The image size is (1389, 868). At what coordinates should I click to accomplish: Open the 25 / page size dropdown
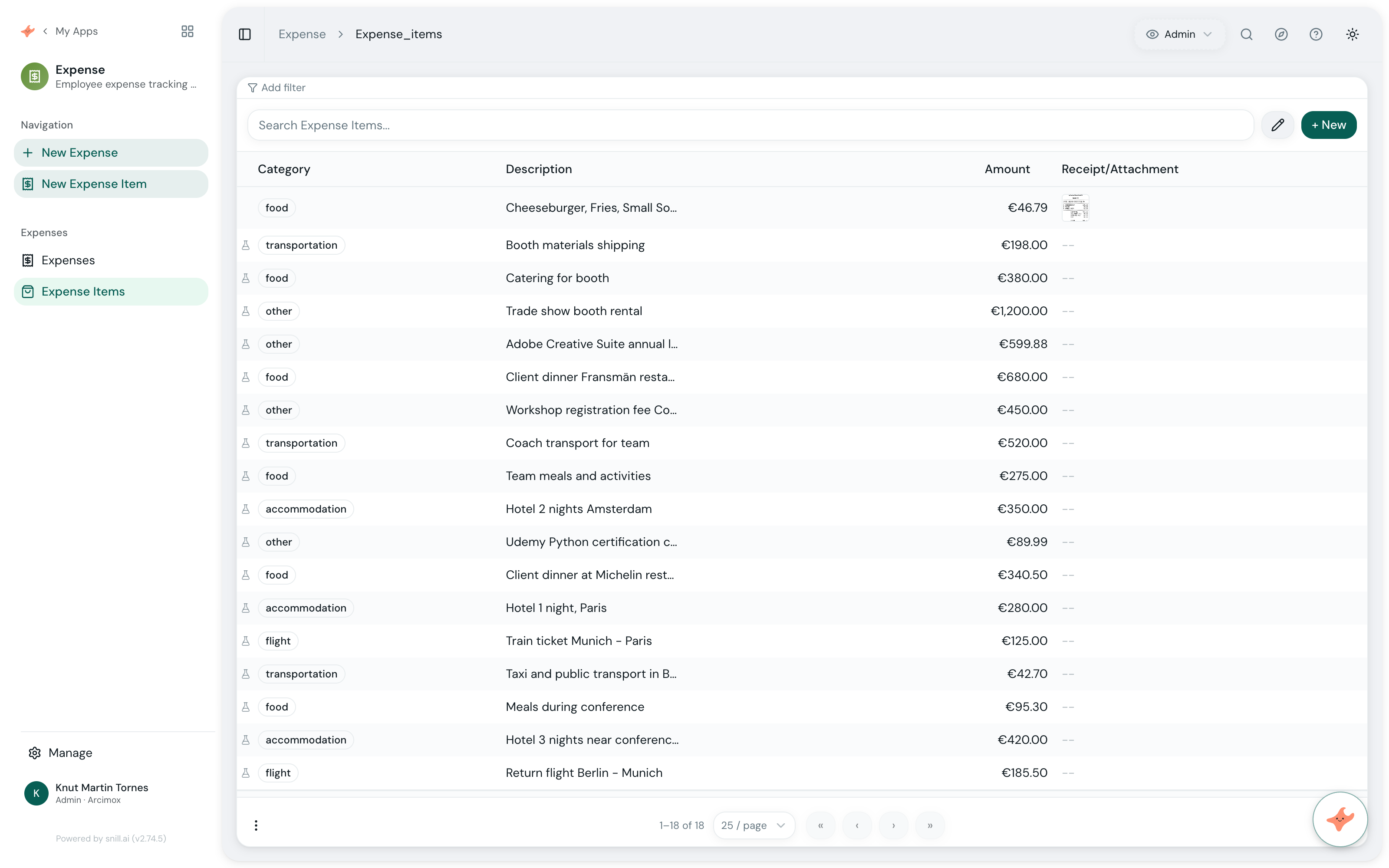pos(754,825)
